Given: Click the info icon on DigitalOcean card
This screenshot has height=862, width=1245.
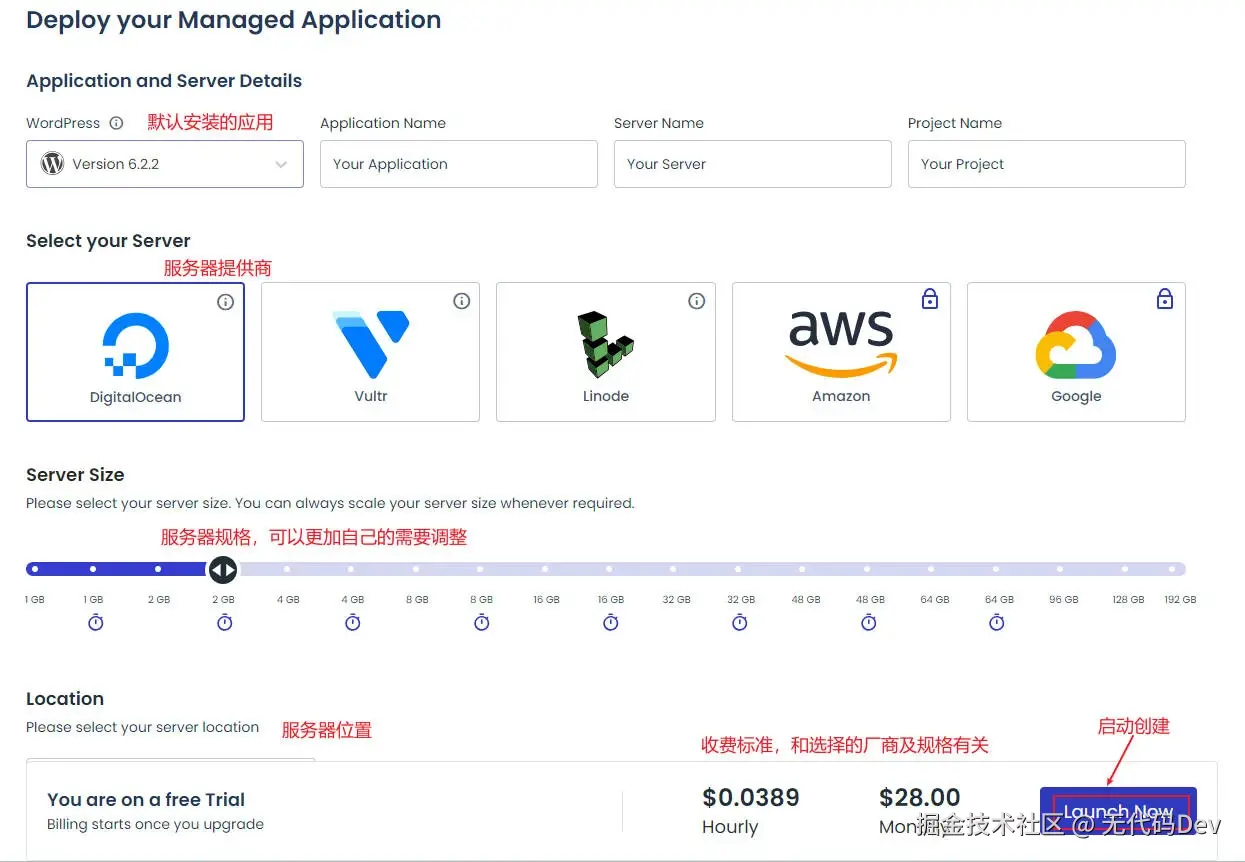Looking at the screenshot, I should tap(226, 301).
